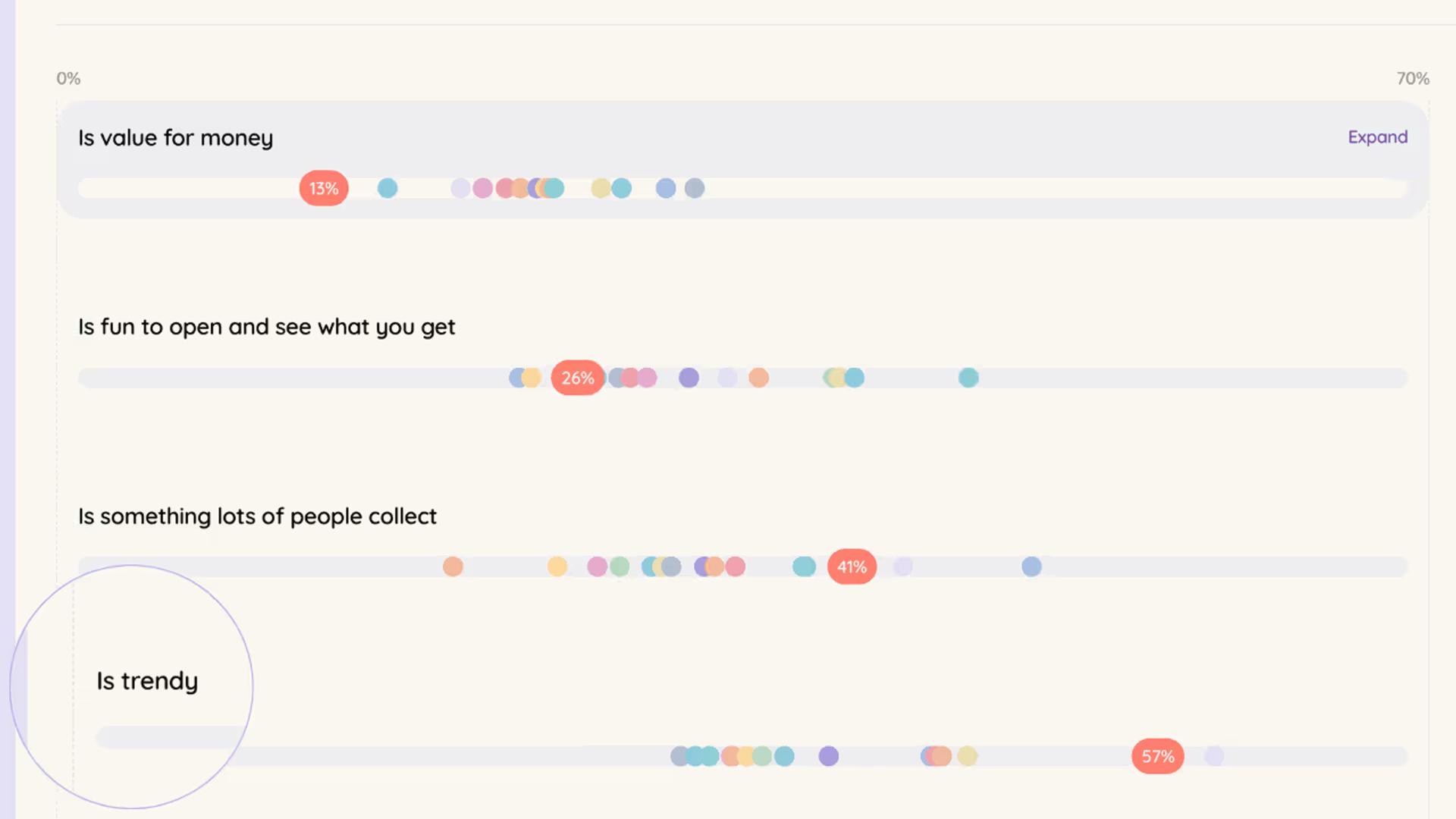1456x819 pixels.
Task: Click the 0% axis label
Action: (x=68, y=79)
